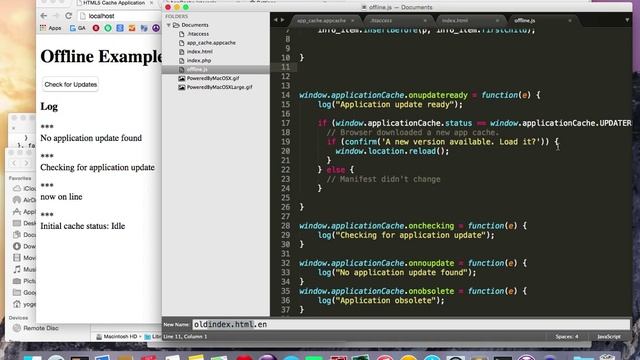Image resolution: width=640 pixels, height=360 pixels.
Task: Click the Sublime Text window title offline.js
Action: coord(396,7)
